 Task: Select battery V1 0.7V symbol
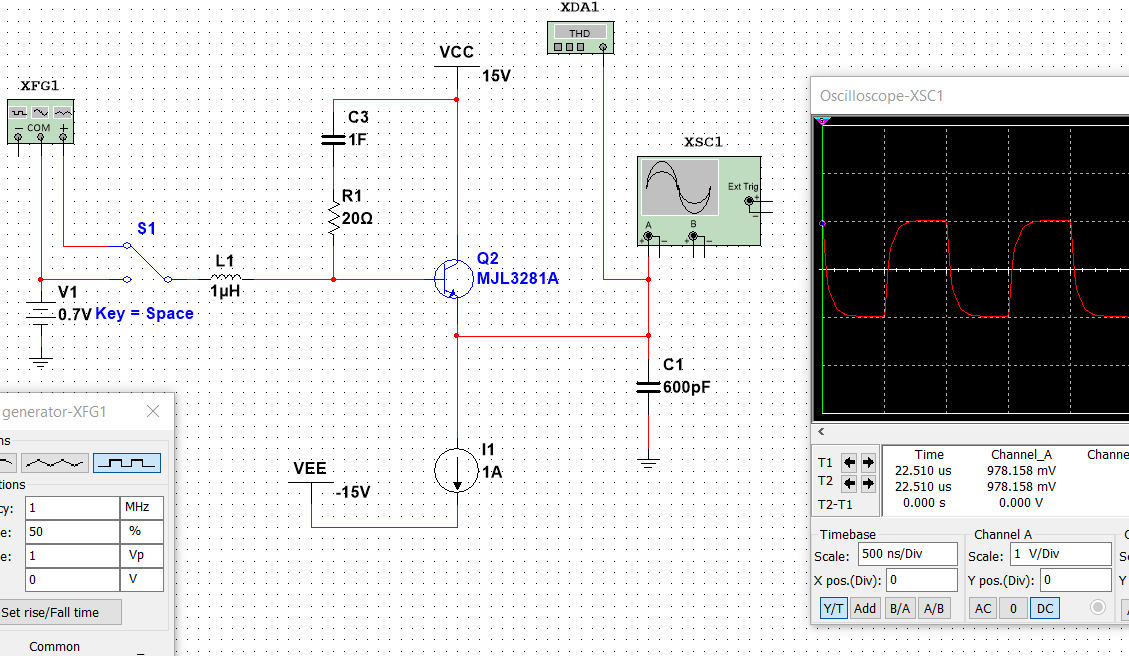pos(40,313)
